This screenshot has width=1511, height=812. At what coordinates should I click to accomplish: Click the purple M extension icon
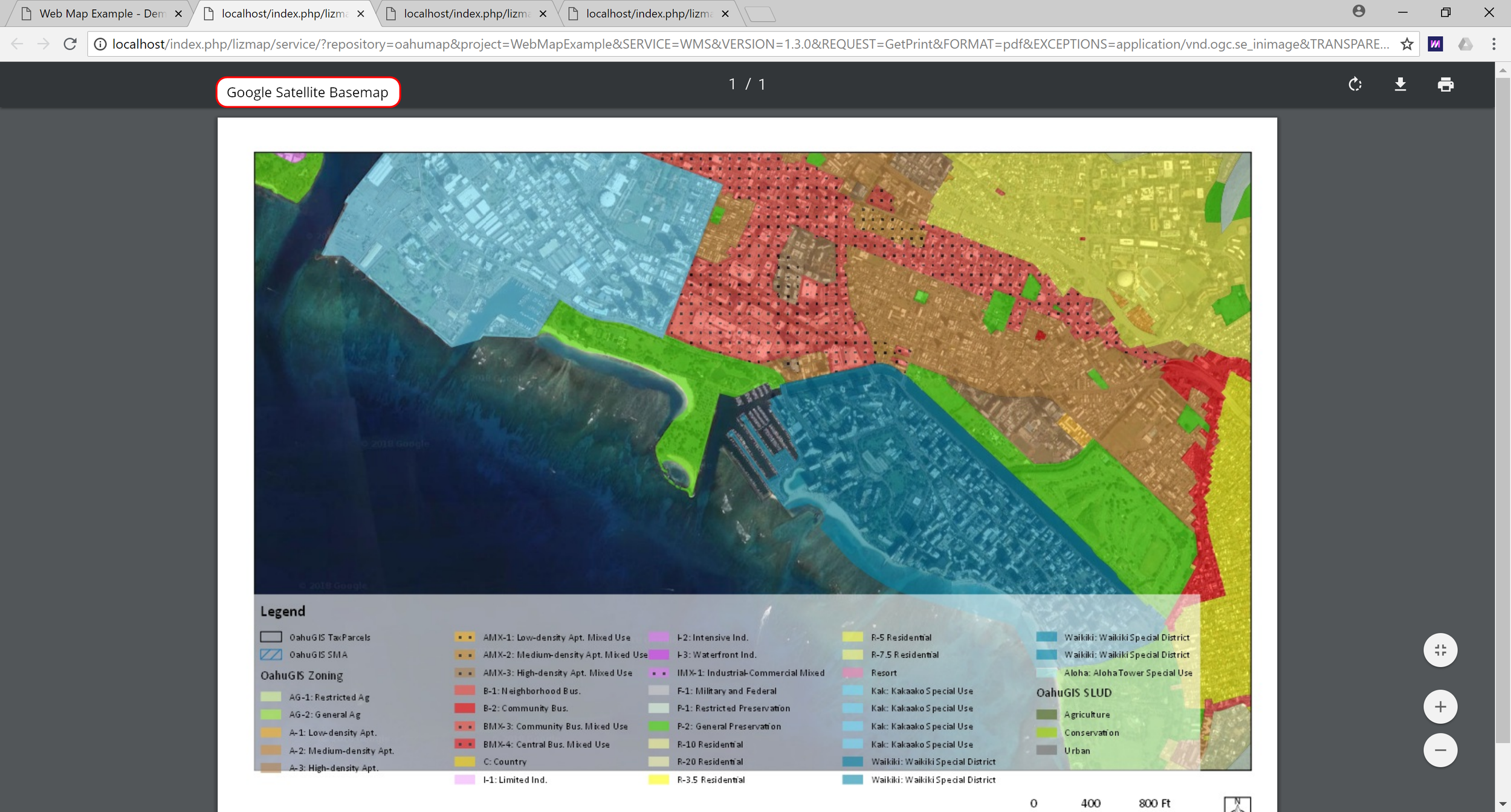click(x=1435, y=44)
